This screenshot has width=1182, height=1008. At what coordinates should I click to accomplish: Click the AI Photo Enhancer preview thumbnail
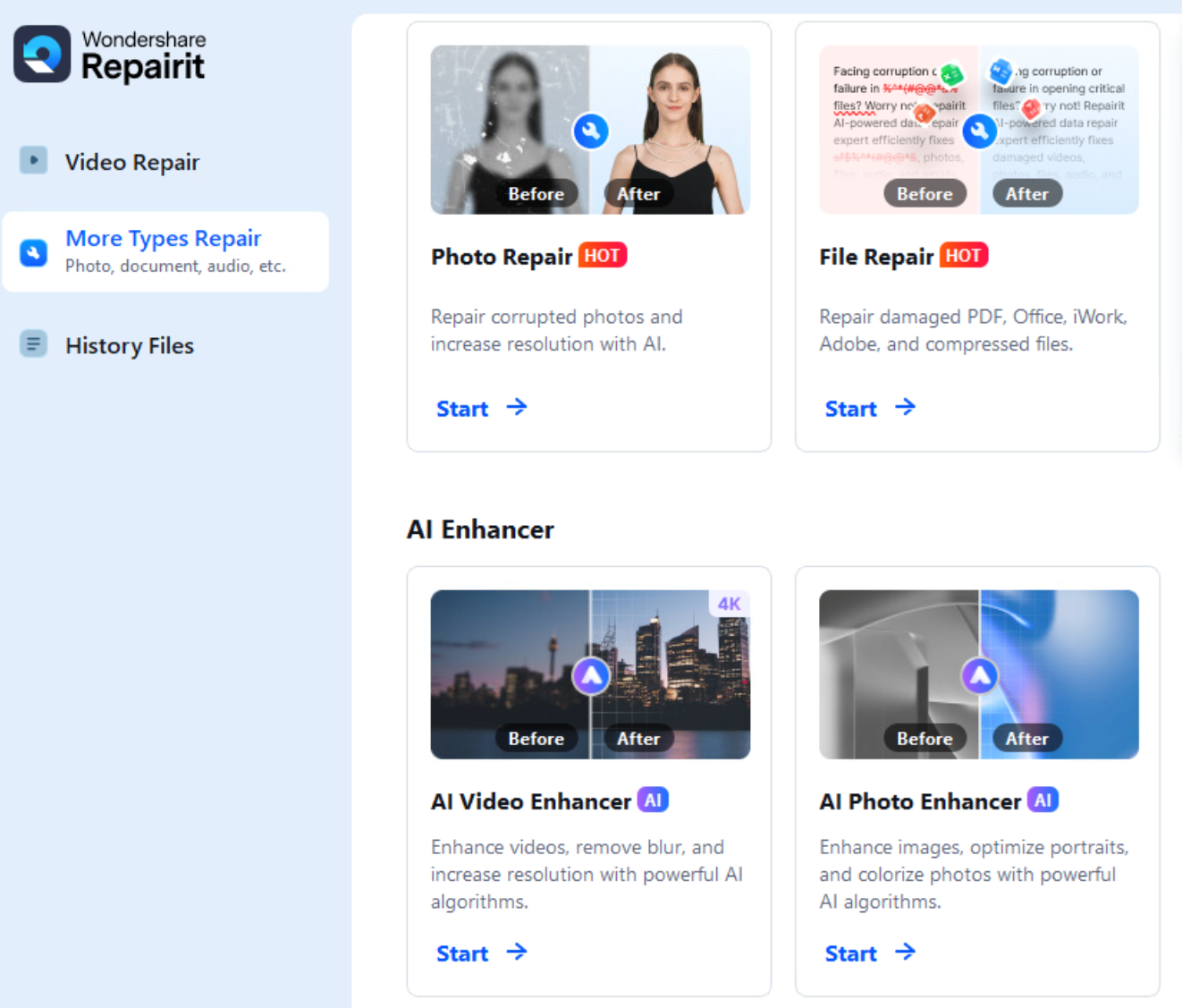click(x=979, y=674)
